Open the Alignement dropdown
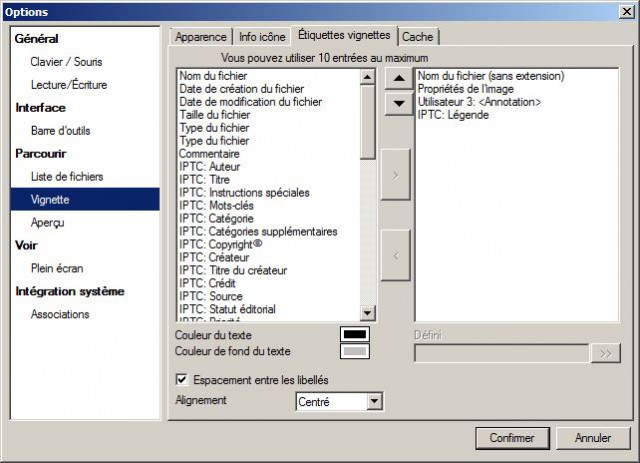The height and width of the screenshot is (463, 640). coord(374,401)
